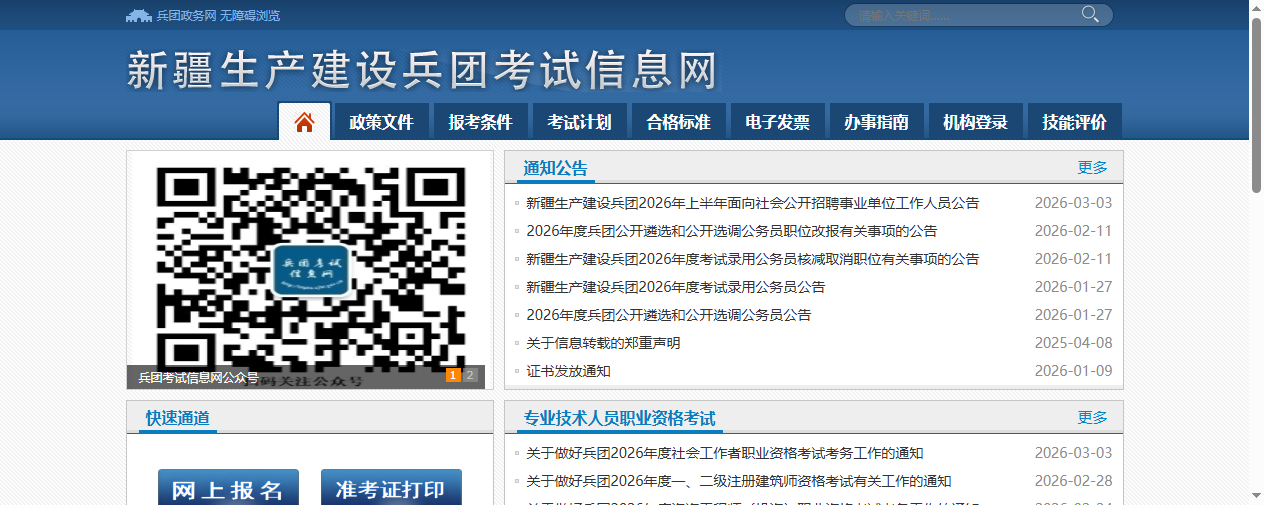Open the 报考条件 menu

pos(480,122)
